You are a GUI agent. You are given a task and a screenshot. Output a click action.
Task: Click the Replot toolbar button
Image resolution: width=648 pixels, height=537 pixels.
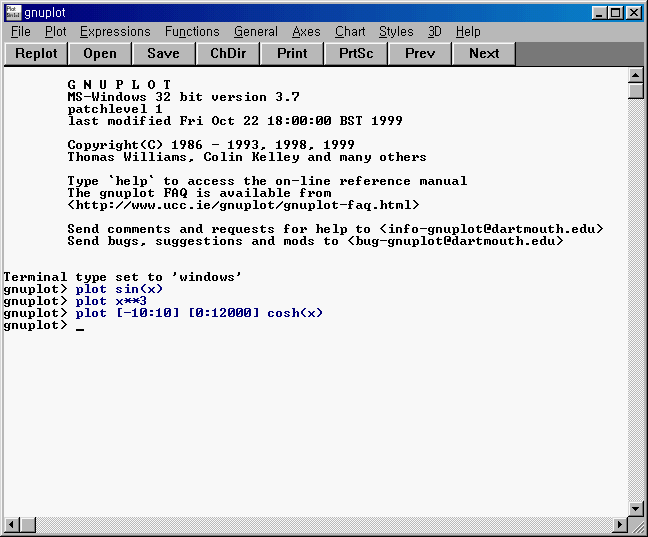(x=36, y=54)
